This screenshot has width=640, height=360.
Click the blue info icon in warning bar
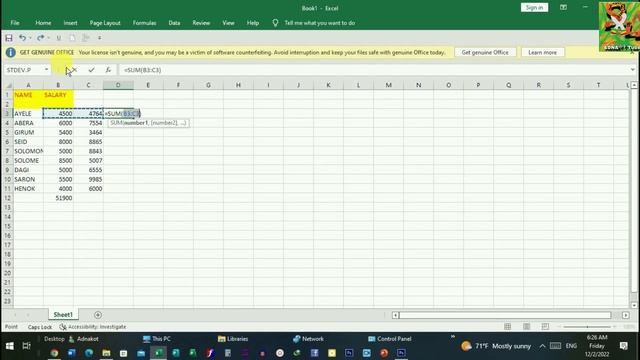pos(11,52)
